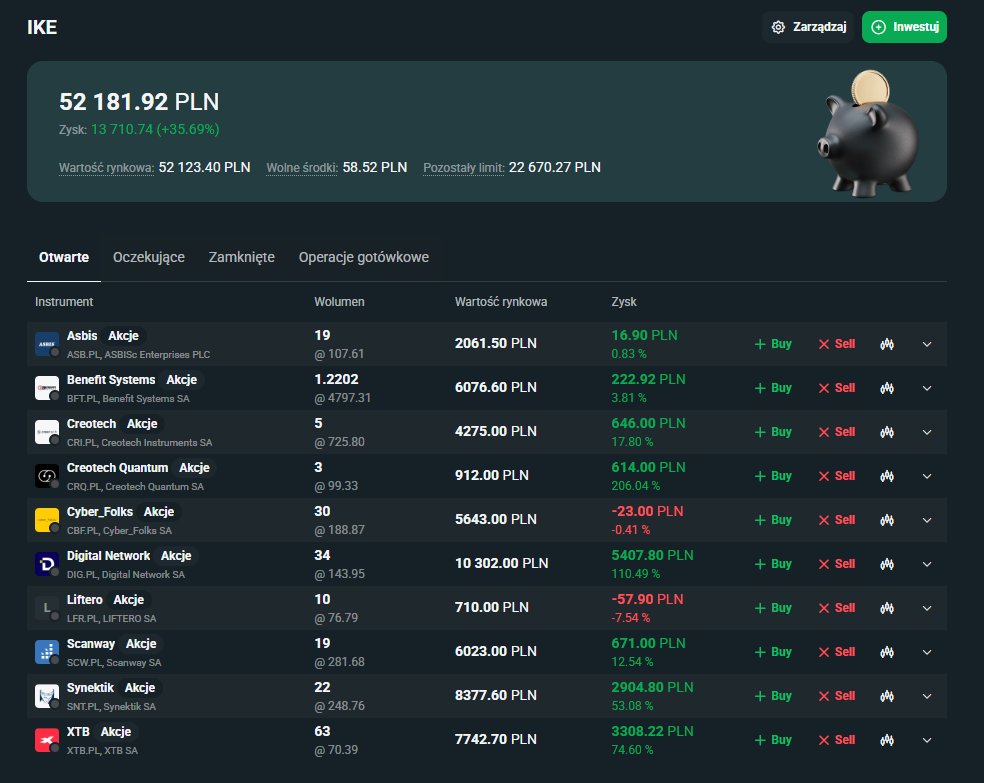Click the Zarządzaj button

pyautogui.click(x=808, y=27)
